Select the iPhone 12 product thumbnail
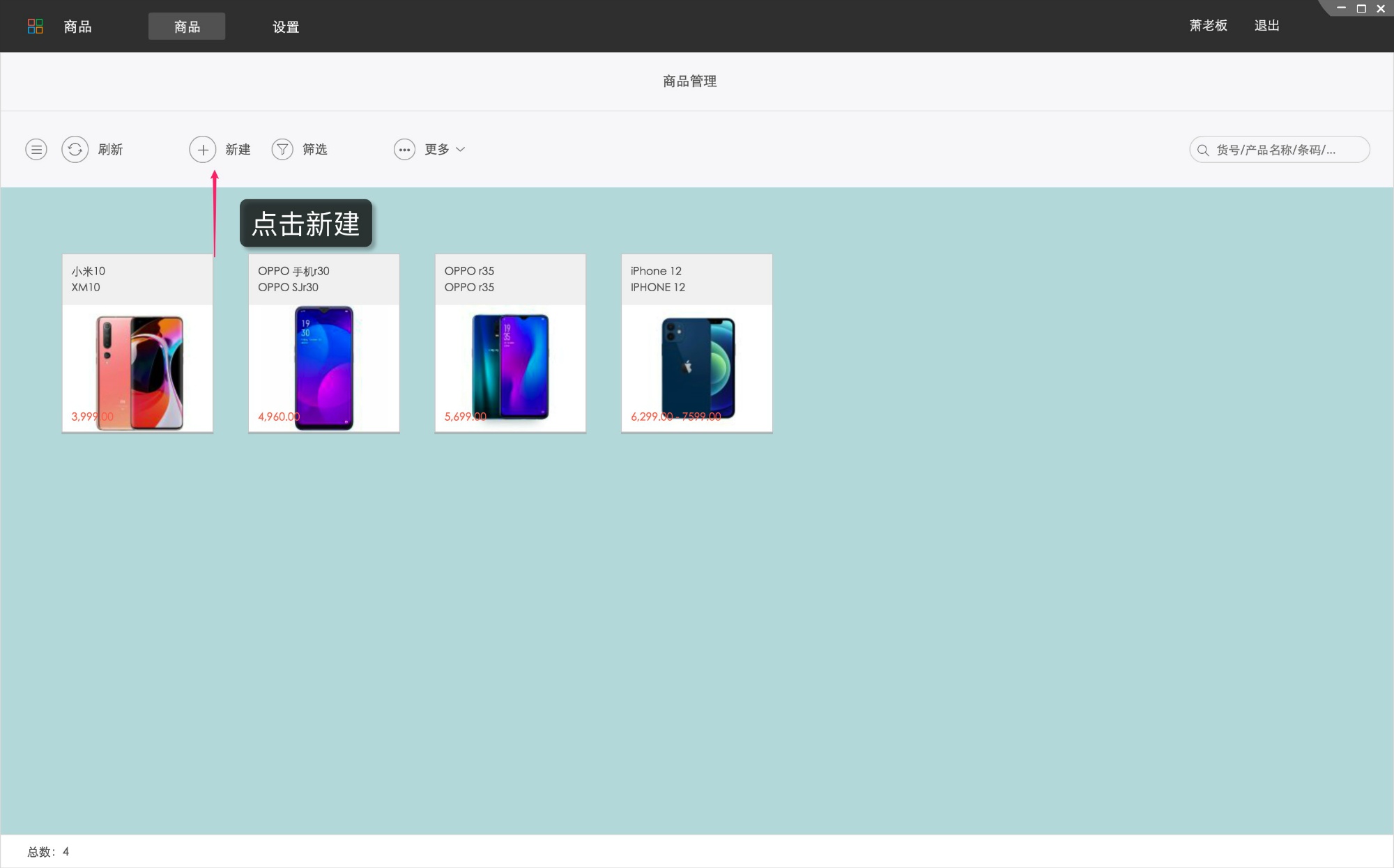 pyautogui.click(x=697, y=368)
